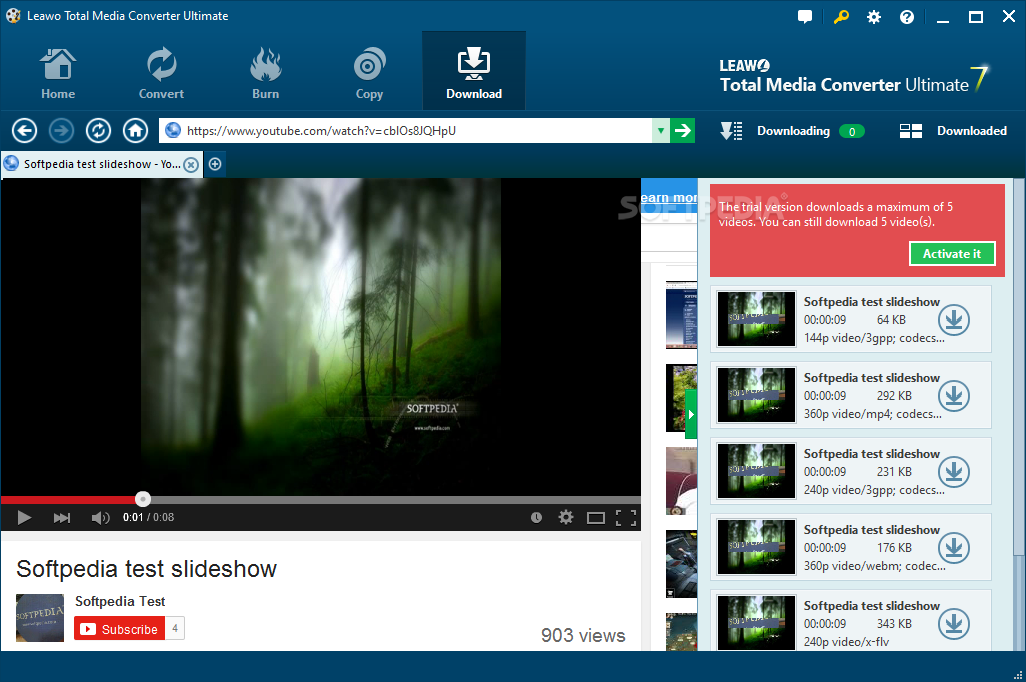Click the feedback speech bubble icon
The width and height of the screenshot is (1026, 682).
coord(805,17)
